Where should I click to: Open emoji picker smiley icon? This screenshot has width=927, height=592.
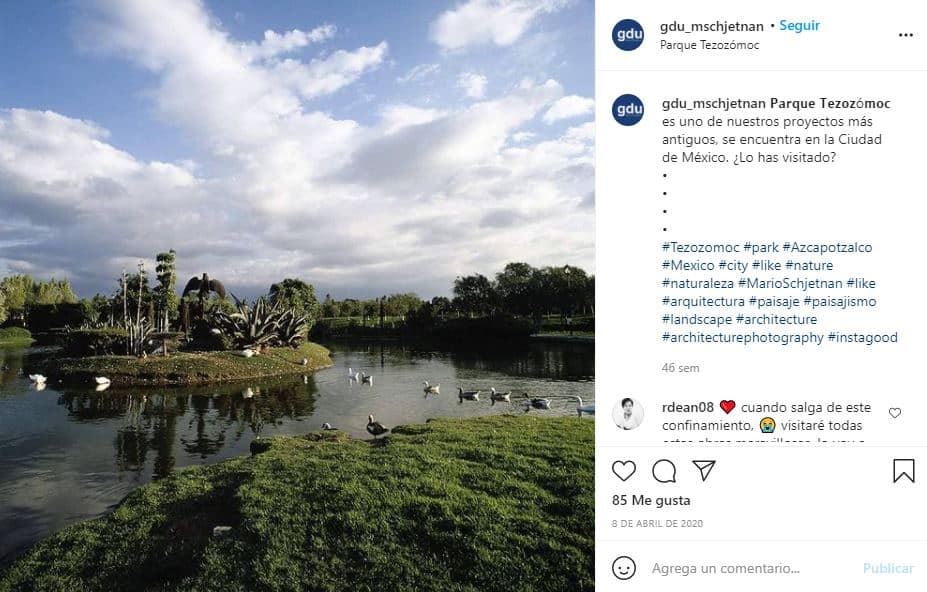624,568
